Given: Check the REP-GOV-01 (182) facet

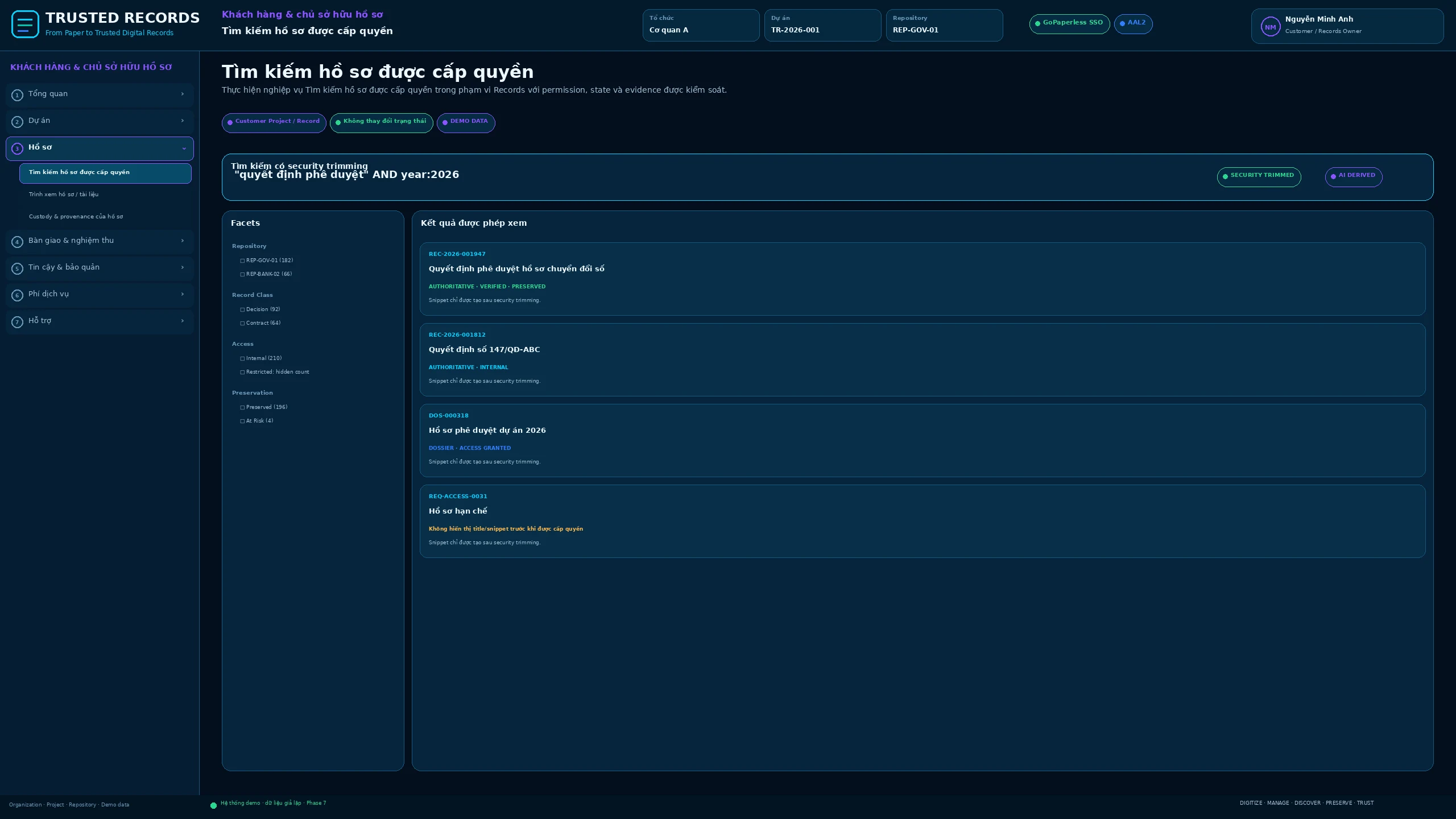Looking at the screenshot, I should tap(242, 261).
